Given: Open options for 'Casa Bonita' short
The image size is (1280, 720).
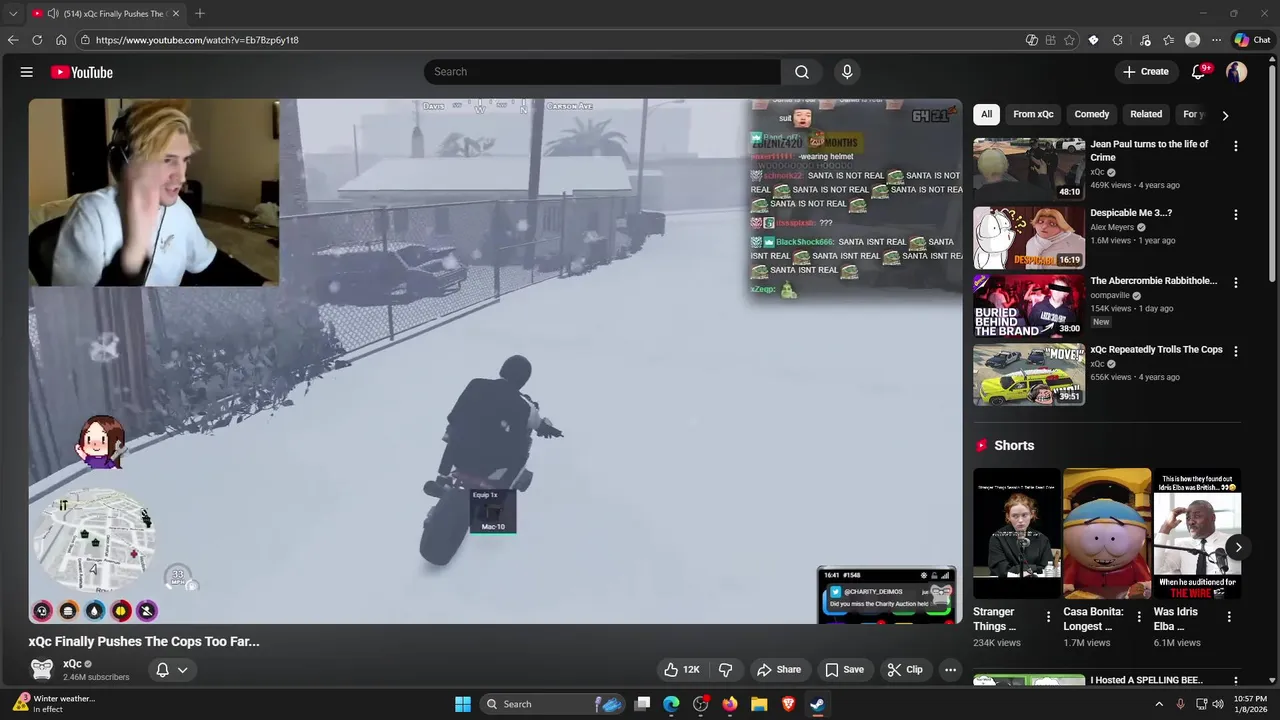Looking at the screenshot, I should 1138,617.
